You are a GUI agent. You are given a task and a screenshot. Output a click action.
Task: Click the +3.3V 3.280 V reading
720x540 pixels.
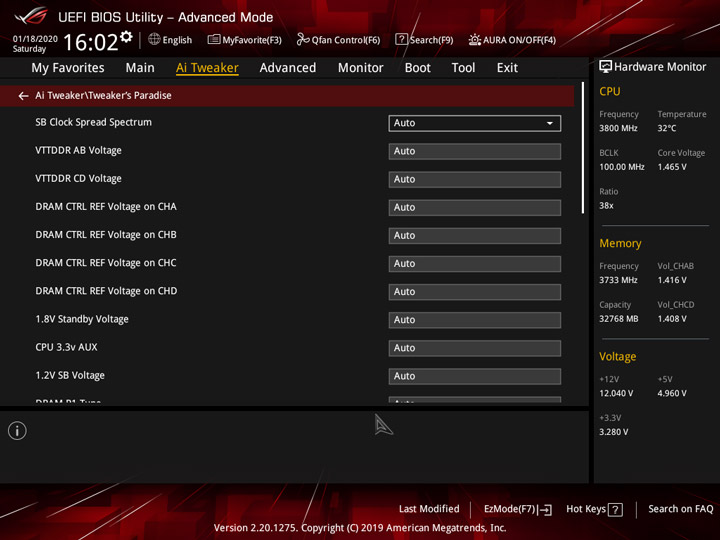[613, 432]
